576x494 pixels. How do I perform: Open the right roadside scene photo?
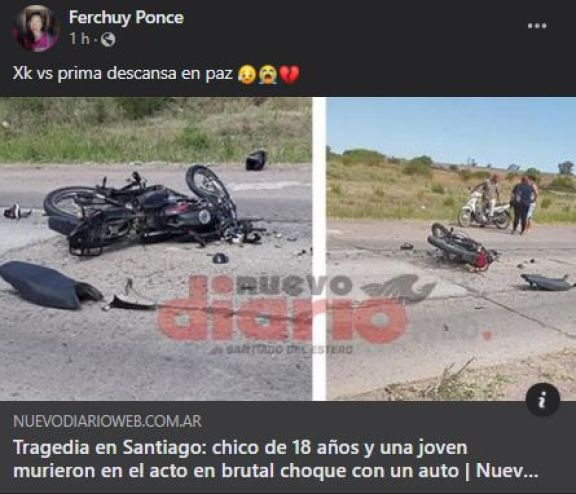pyautogui.click(x=451, y=249)
